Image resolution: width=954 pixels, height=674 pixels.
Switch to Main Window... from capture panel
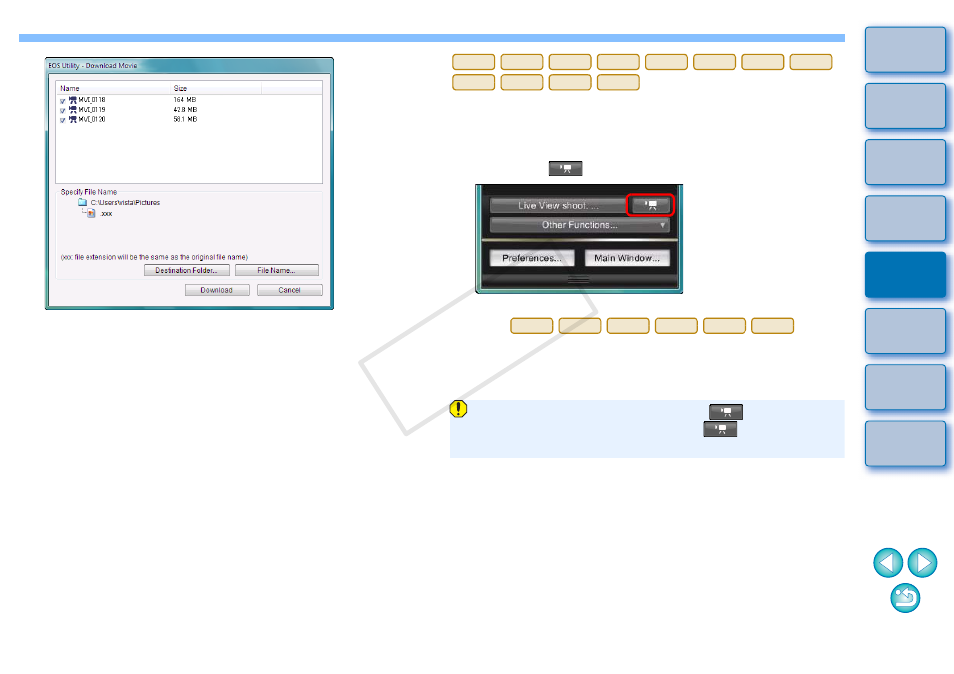[x=627, y=258]
